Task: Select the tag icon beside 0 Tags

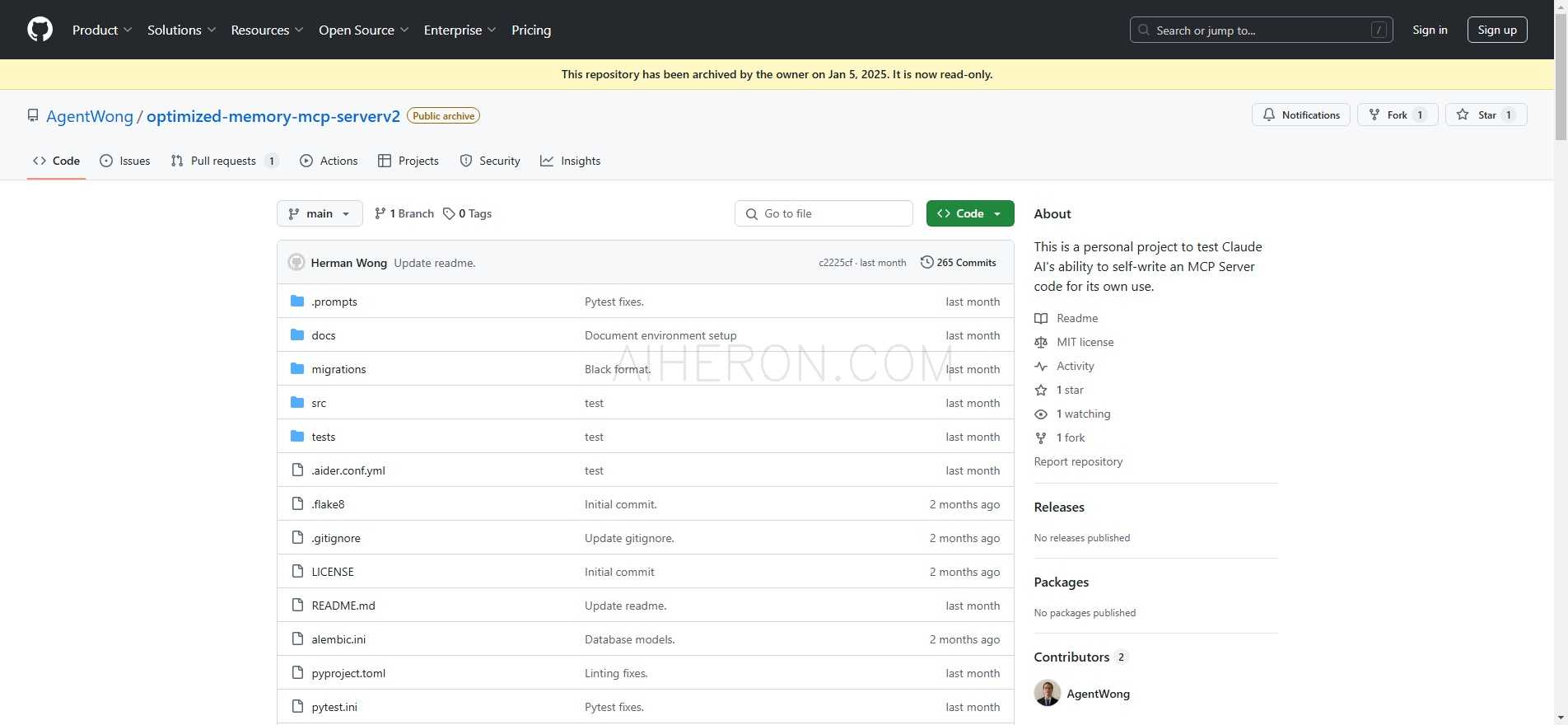Action: coord(449,213)
